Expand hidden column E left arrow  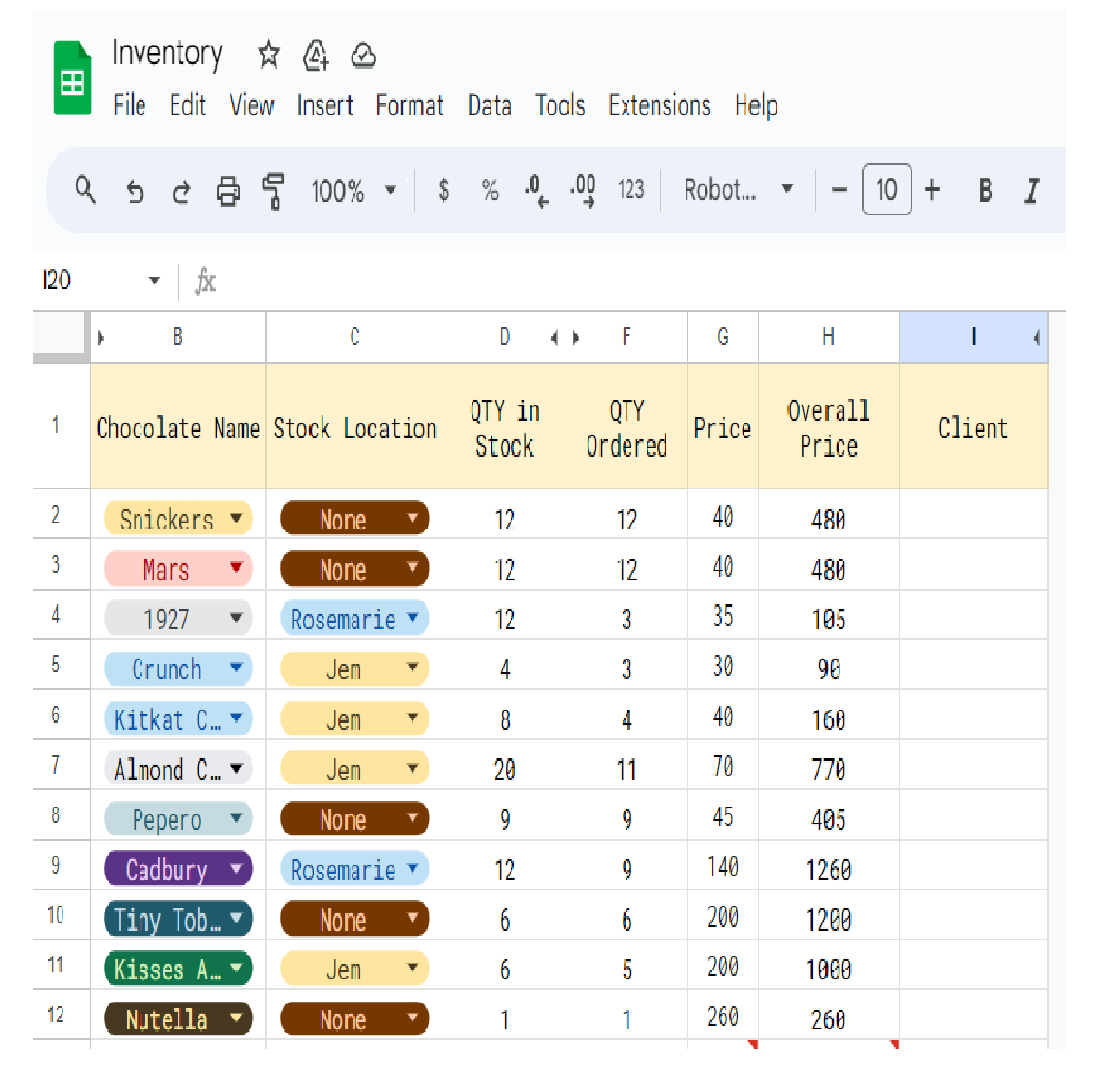pyautogui.click(x=554, y=338)
